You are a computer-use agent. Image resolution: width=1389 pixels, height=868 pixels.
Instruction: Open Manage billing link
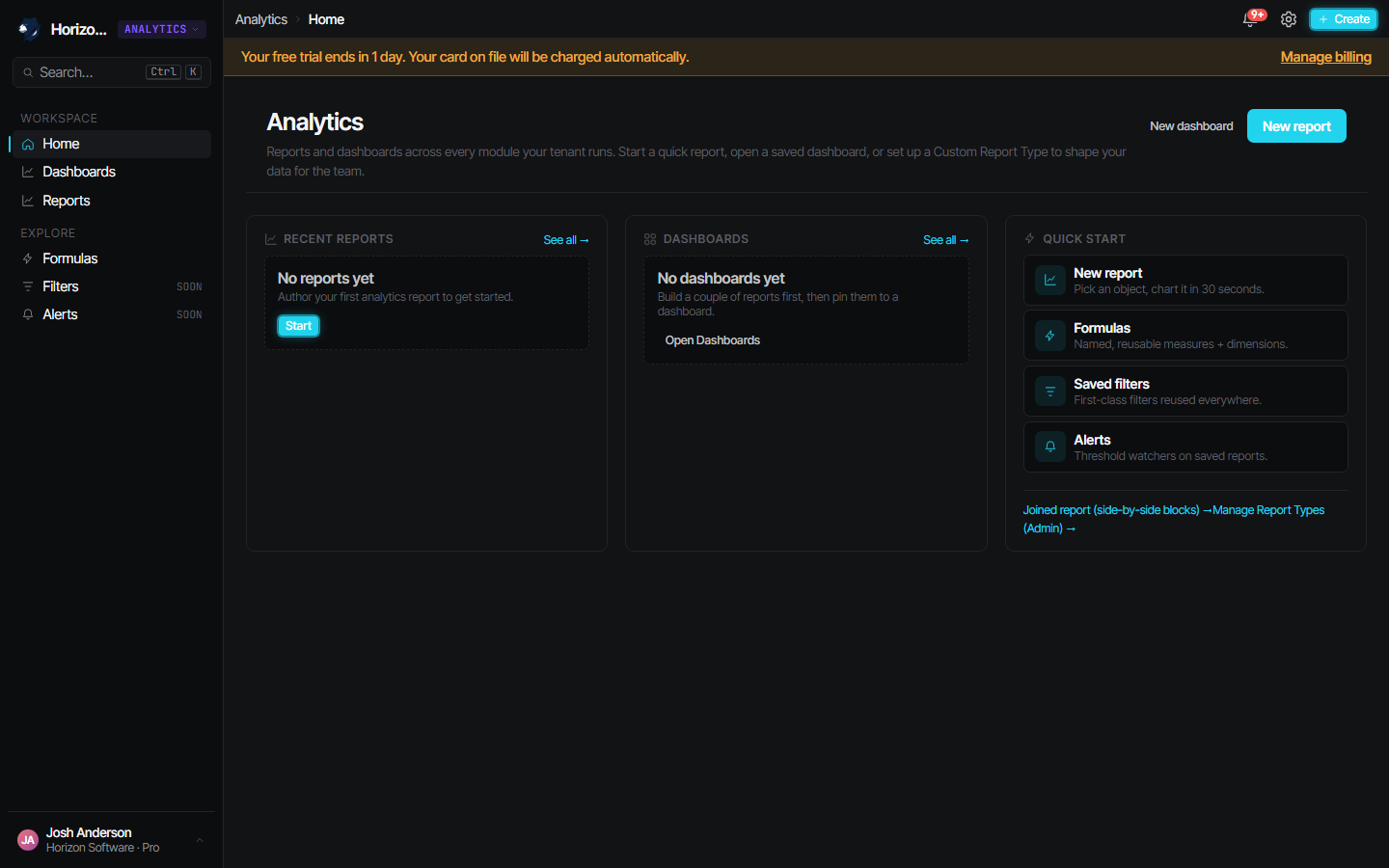[x=1325, y=57]
